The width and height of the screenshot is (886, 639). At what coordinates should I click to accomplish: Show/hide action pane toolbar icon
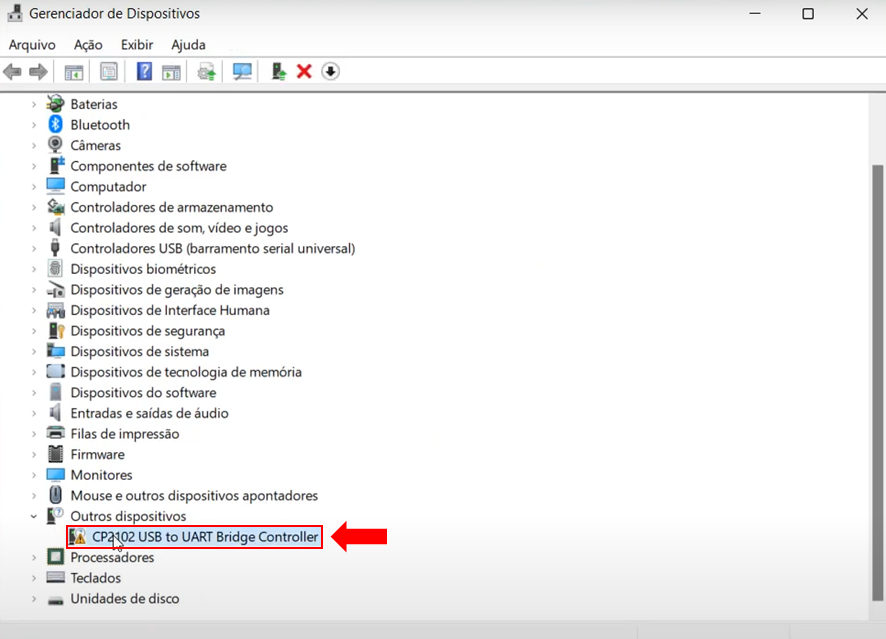click(171, 72)
